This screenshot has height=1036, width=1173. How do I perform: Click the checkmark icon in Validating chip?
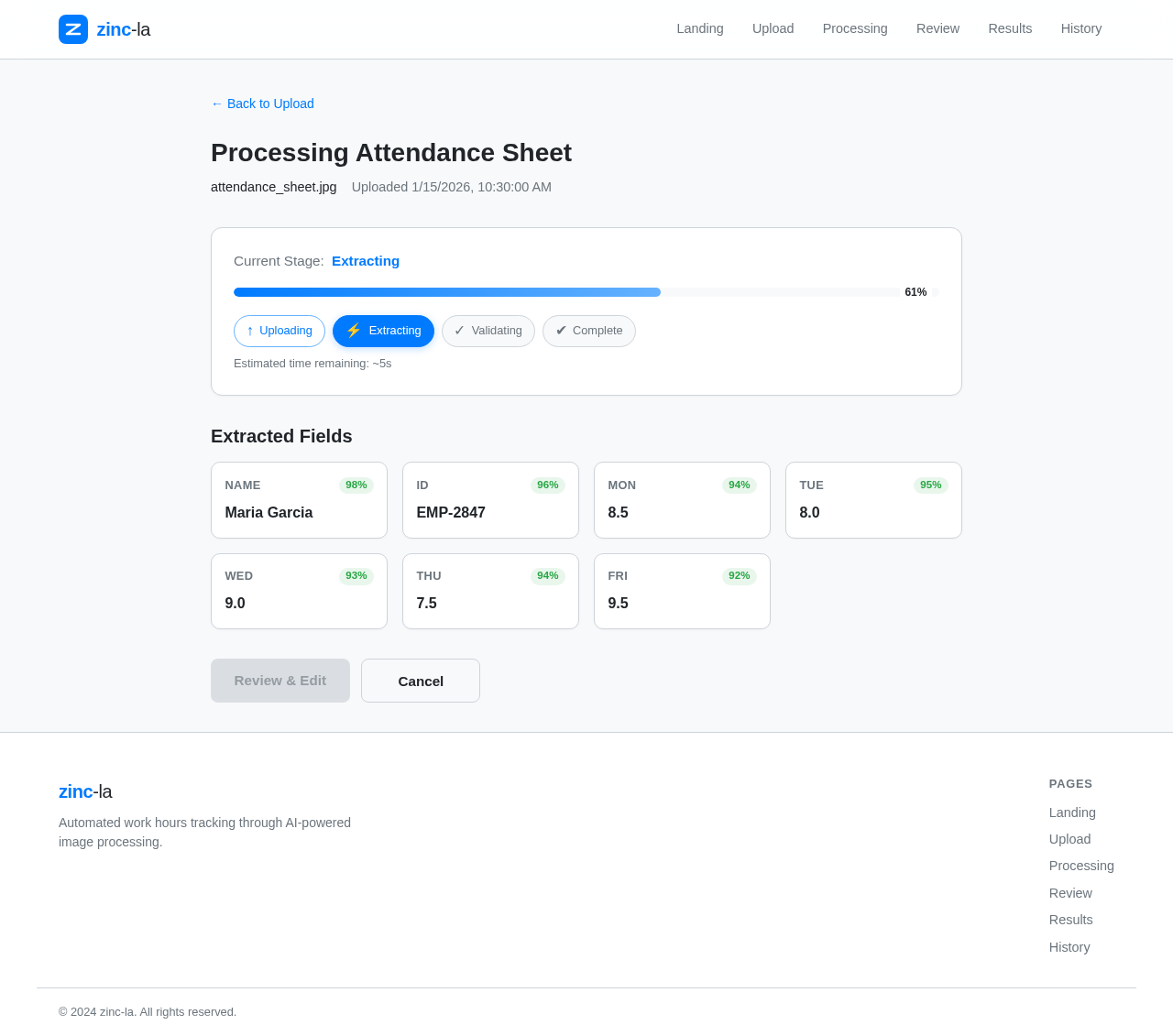460,331
